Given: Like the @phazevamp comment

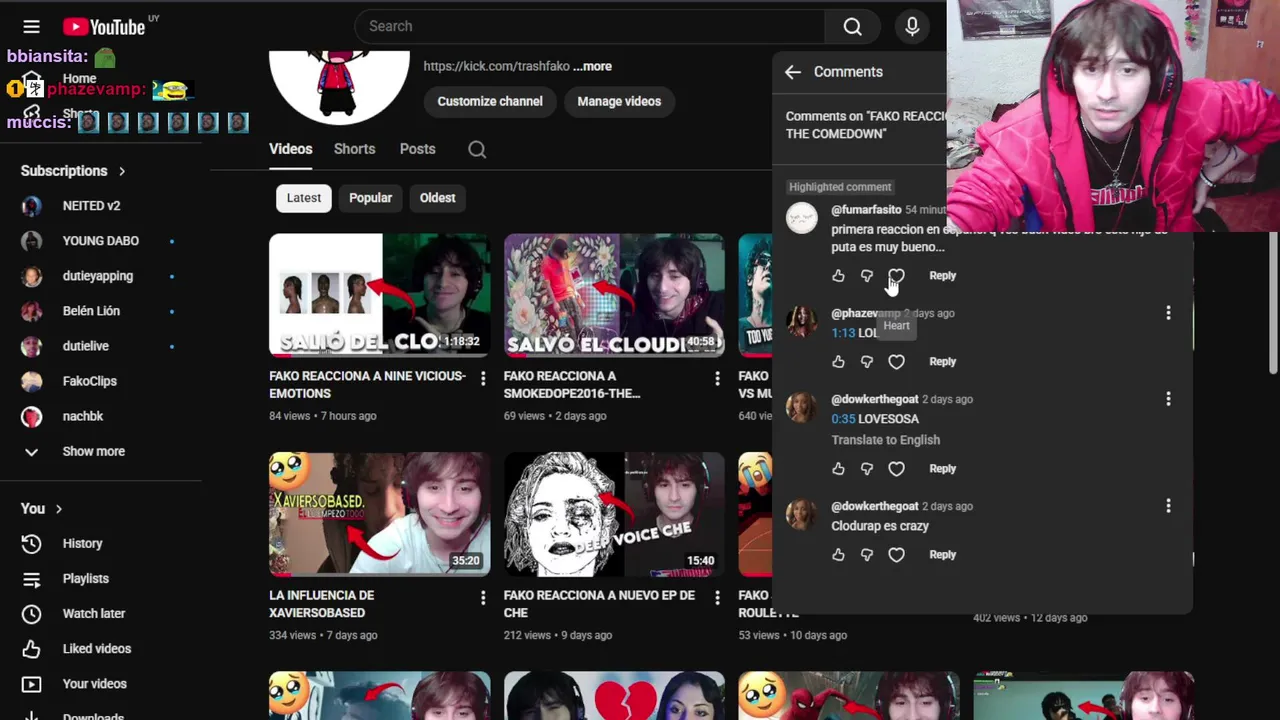Looking at the screenshot, I should [x=838, y=362].
